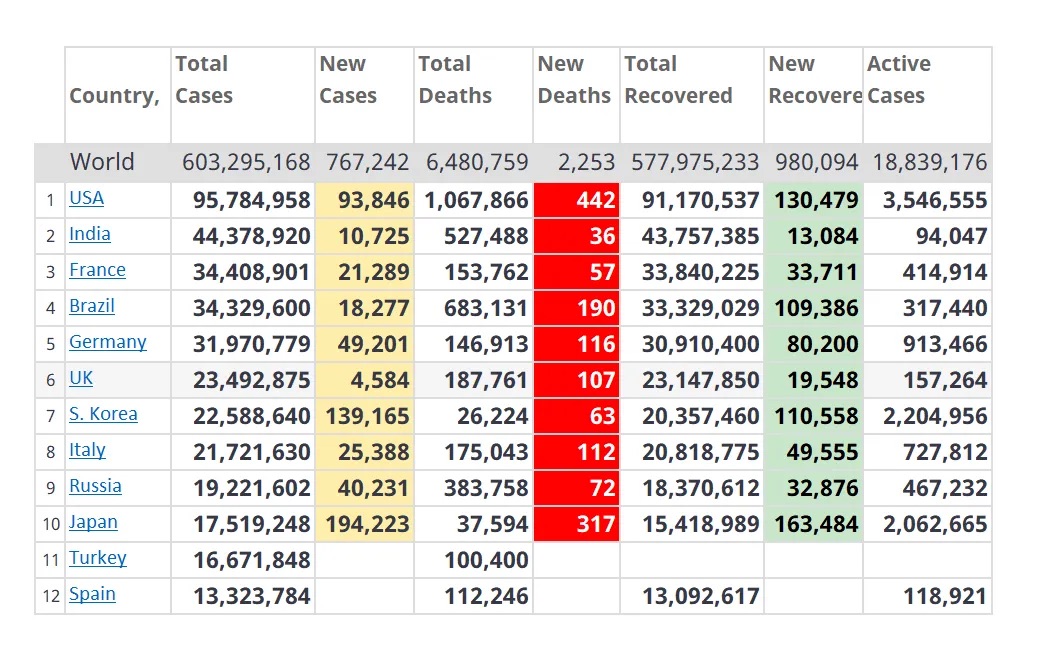The width and height of the screenshot is (1037, 661).
Task: Select USA new deaths cell 442
Action: (x=577, y=200)
